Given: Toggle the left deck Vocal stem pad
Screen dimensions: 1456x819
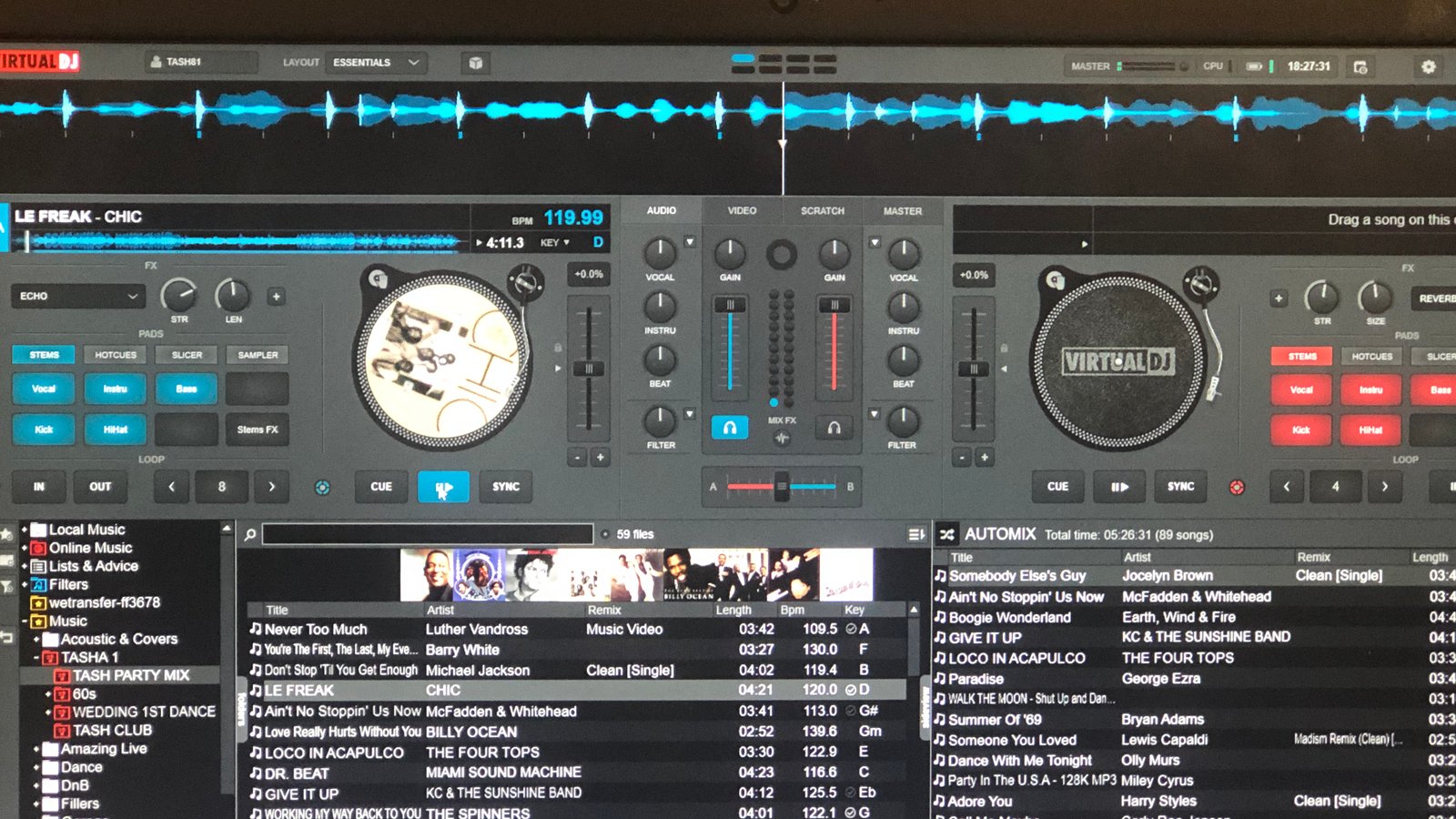Looking at the screenshot, I should pyautogui.click(x=44, y=389).
